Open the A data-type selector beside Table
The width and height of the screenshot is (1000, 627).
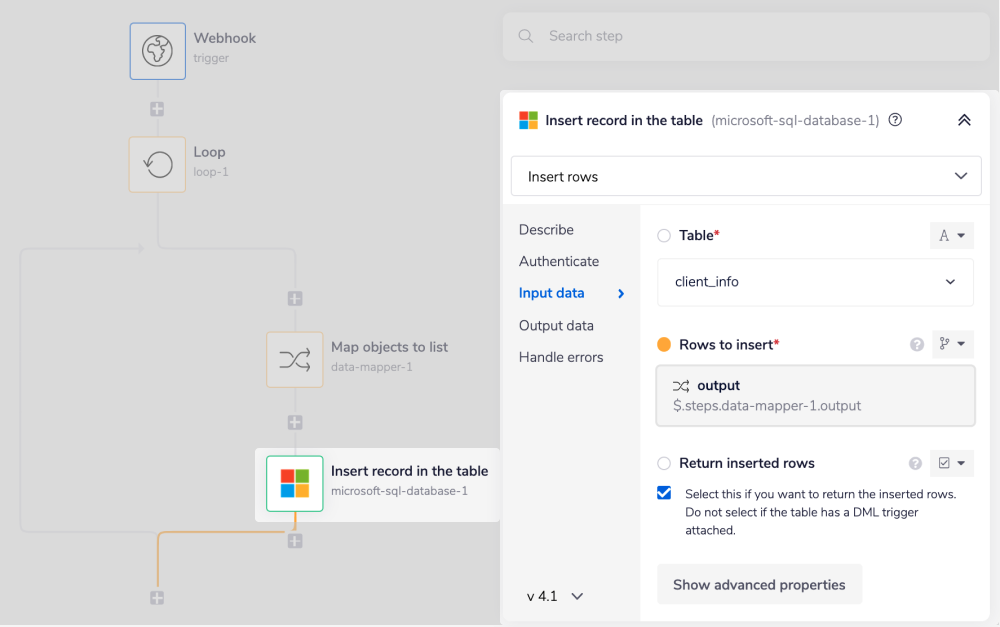pyautogui.click(x=951, y=235)
